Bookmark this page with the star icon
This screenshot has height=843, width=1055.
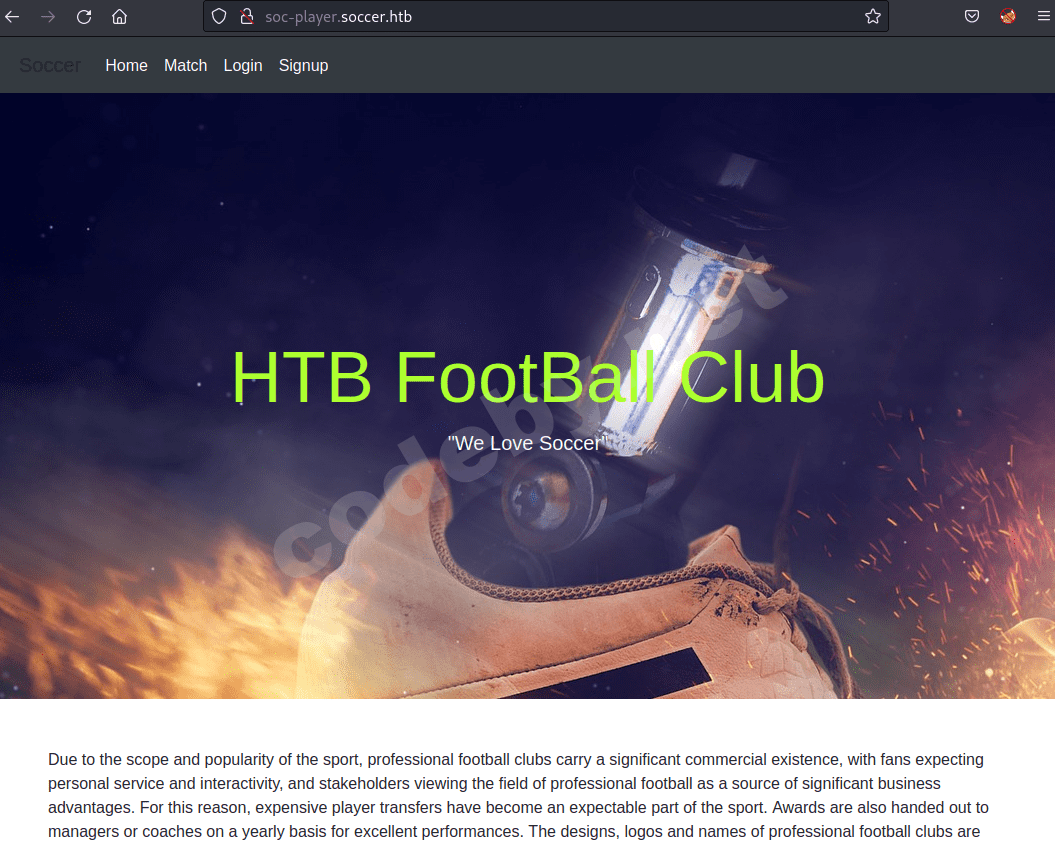[x=873, y=16]
